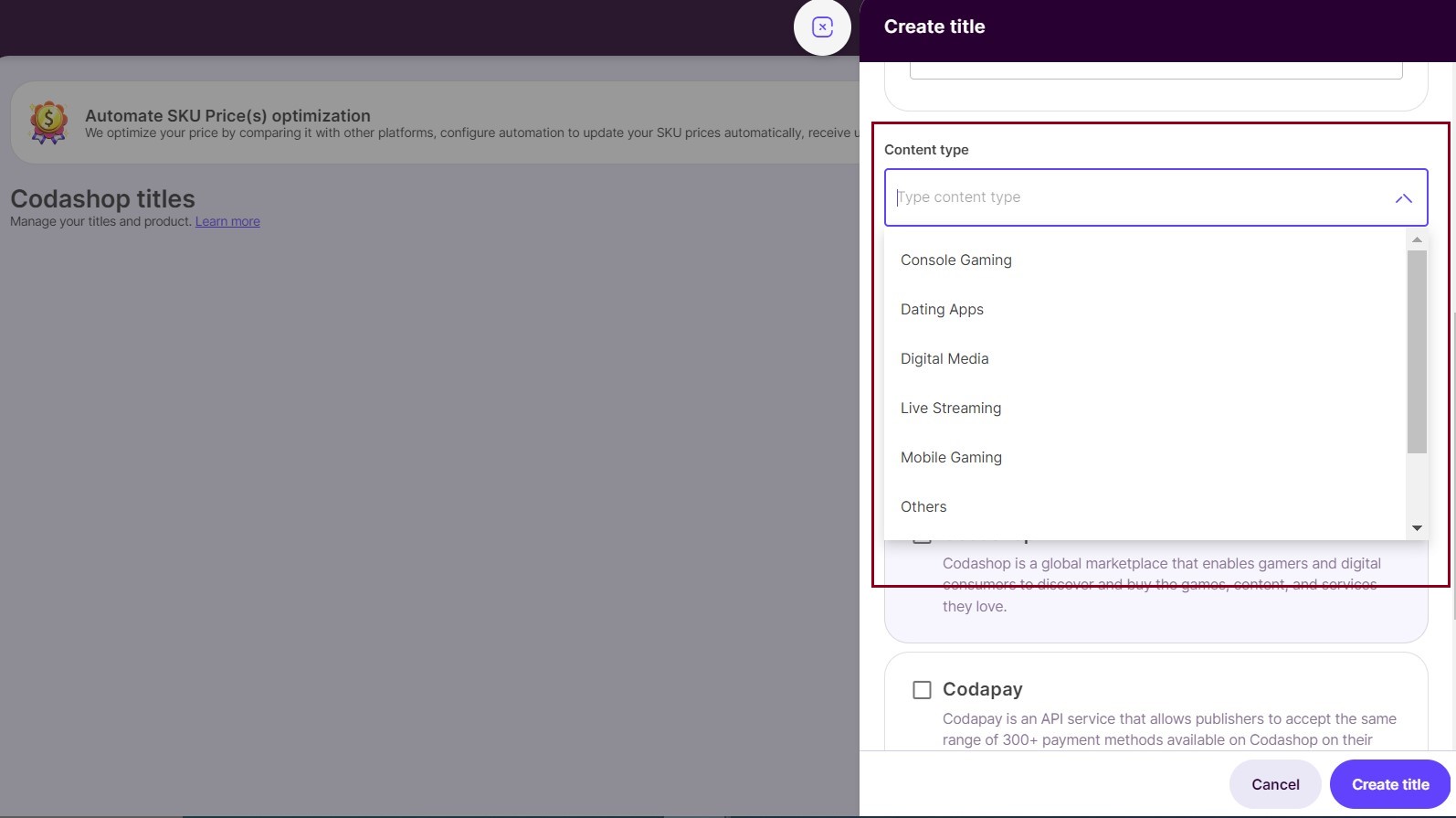
Task: Click the Content type label
Action: click(x=926, y=150)
